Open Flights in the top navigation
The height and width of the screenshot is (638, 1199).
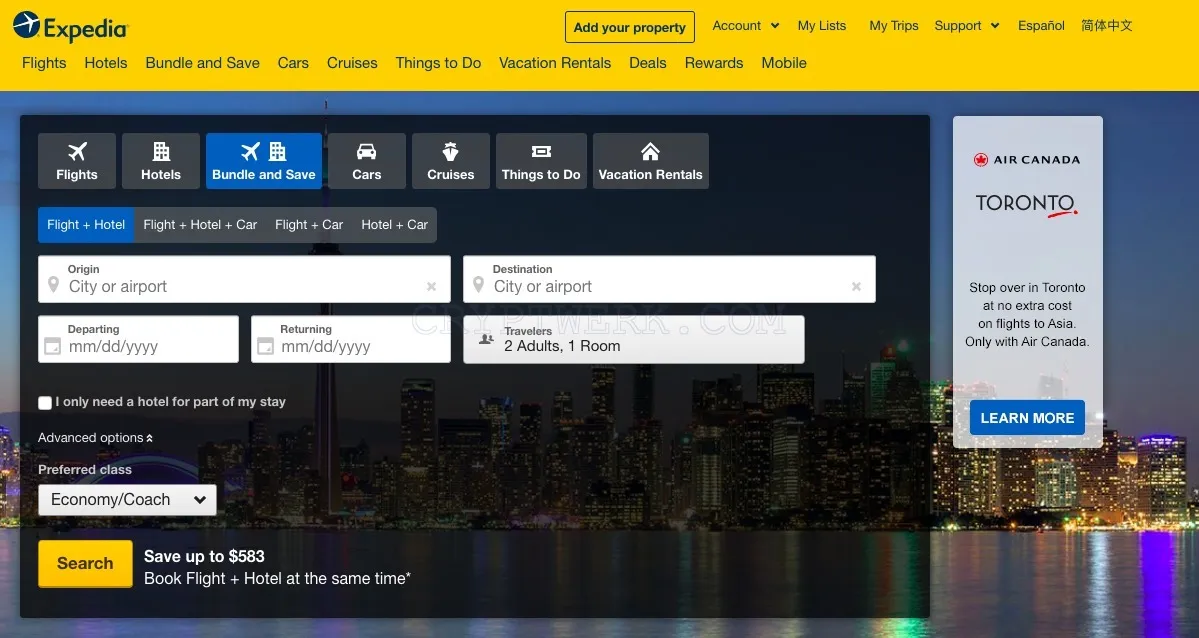pyautogui.click(x=44, y=63)
